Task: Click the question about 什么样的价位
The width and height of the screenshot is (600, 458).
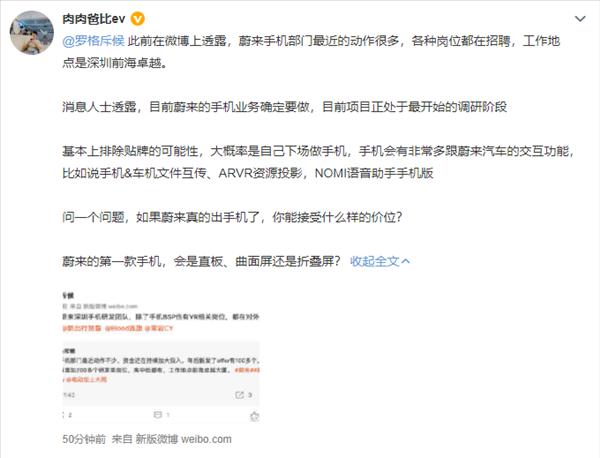Action: (x=232, y=217)
